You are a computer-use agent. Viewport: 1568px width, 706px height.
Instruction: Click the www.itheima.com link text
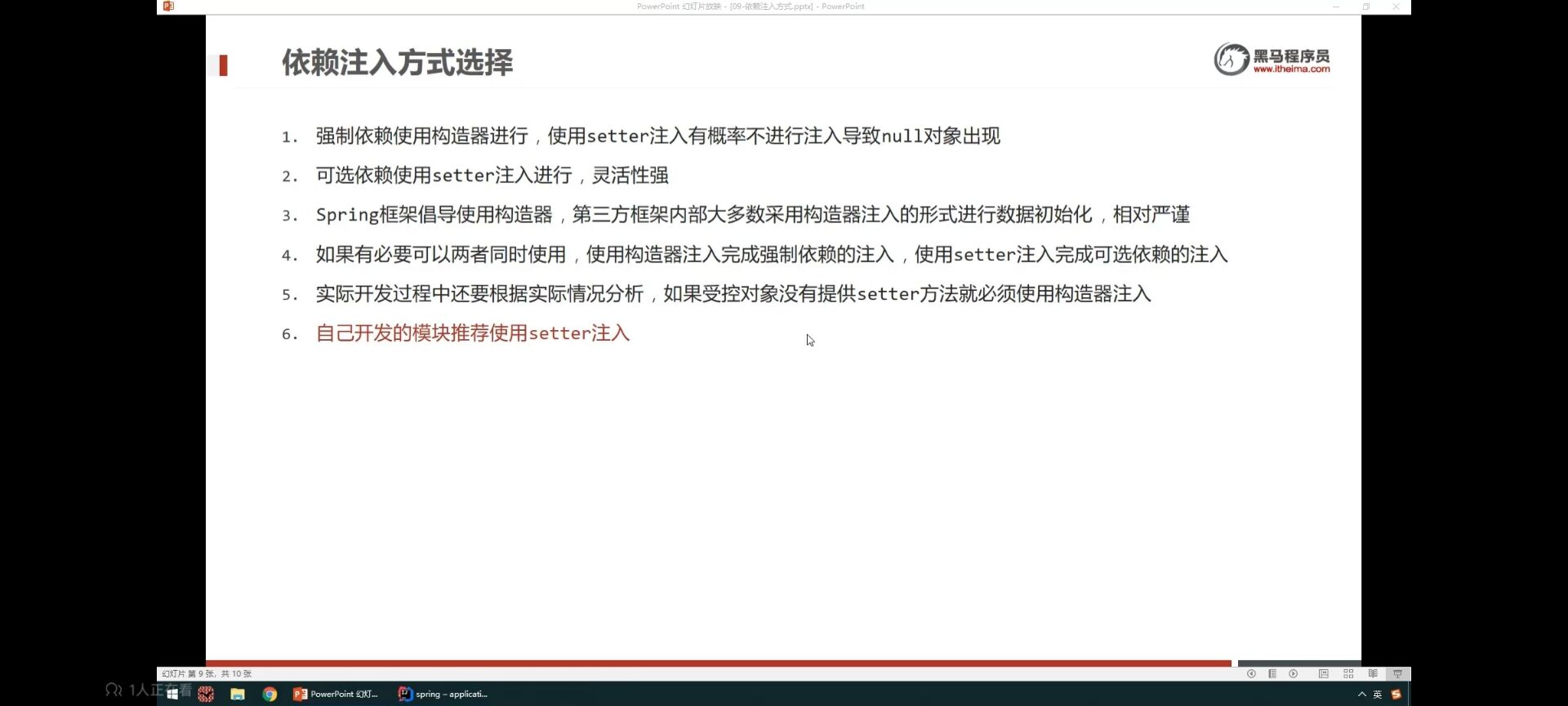[1291, 69]
